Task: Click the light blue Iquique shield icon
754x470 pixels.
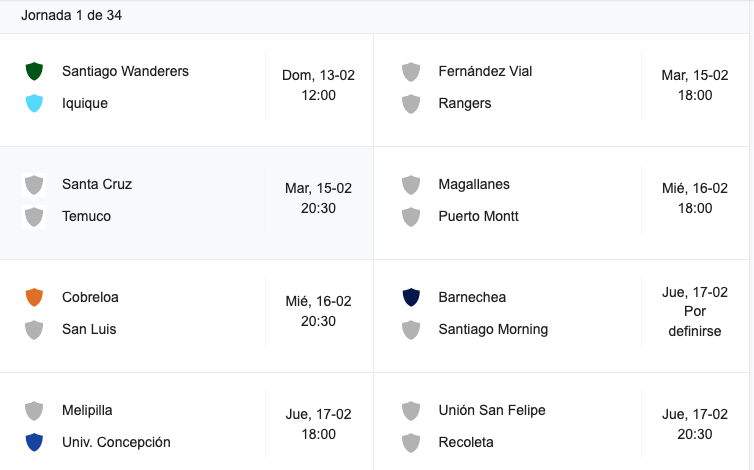Action: click(34, 103)
